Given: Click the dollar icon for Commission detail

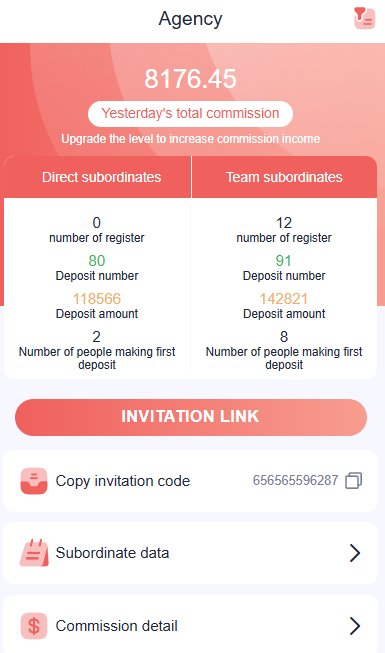Looking at the screenshot, I should tap(34, 626).
